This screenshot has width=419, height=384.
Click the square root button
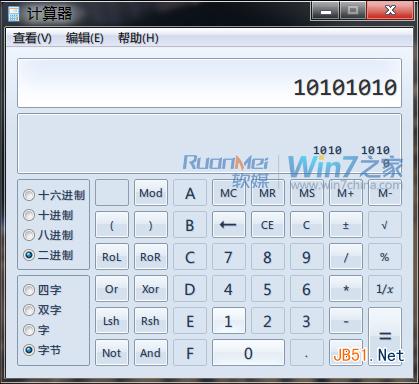coord(385,225)
